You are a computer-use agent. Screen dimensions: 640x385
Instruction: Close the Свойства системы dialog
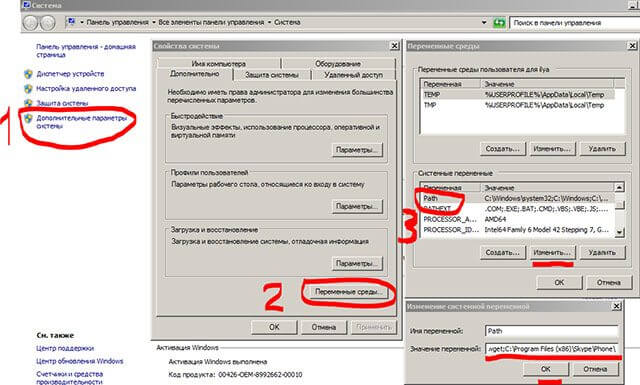pyautogui.click(x=394, y=46)
